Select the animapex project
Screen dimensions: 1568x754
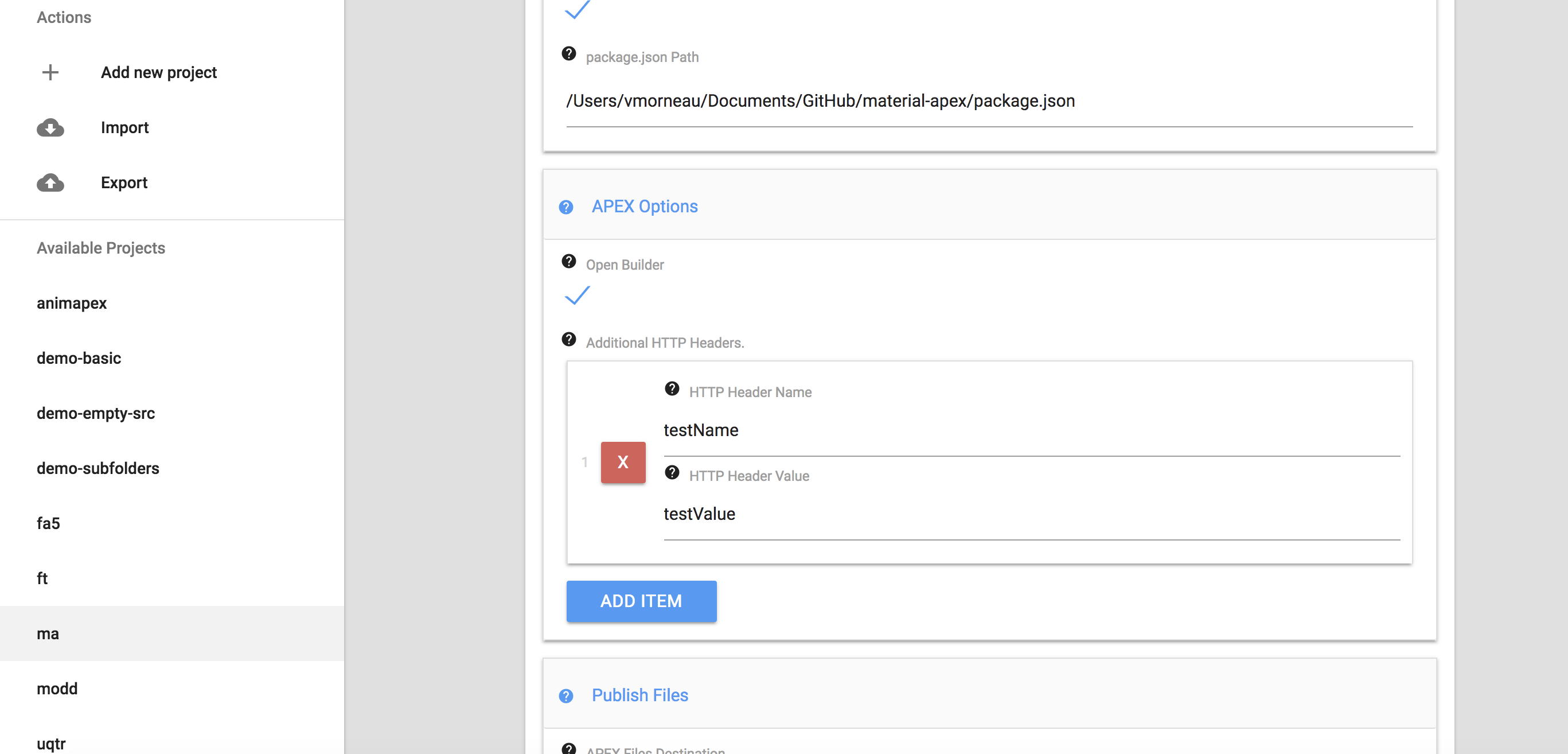point(71,303)
